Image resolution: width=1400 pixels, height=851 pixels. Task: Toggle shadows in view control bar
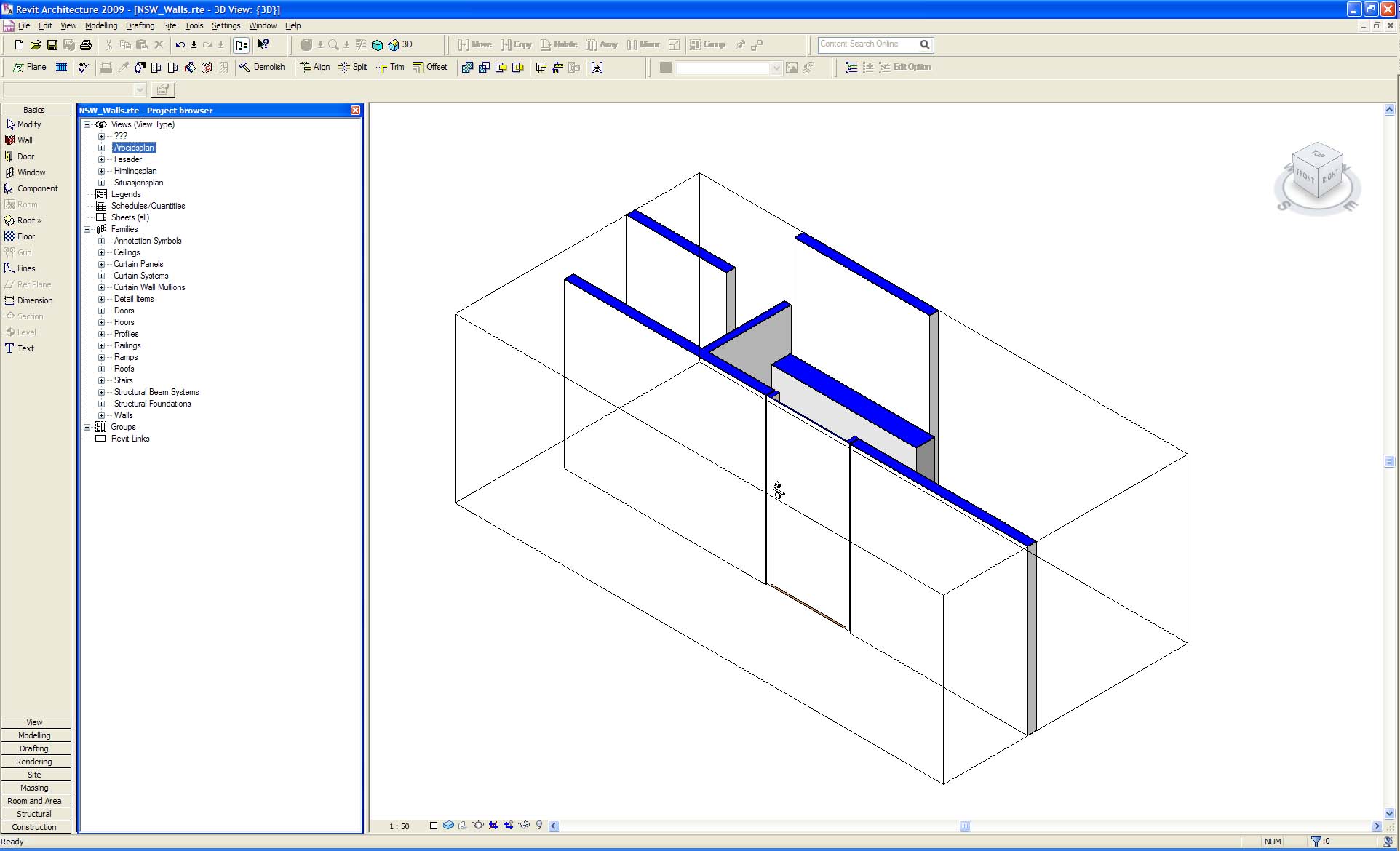(x=463, y=826)
